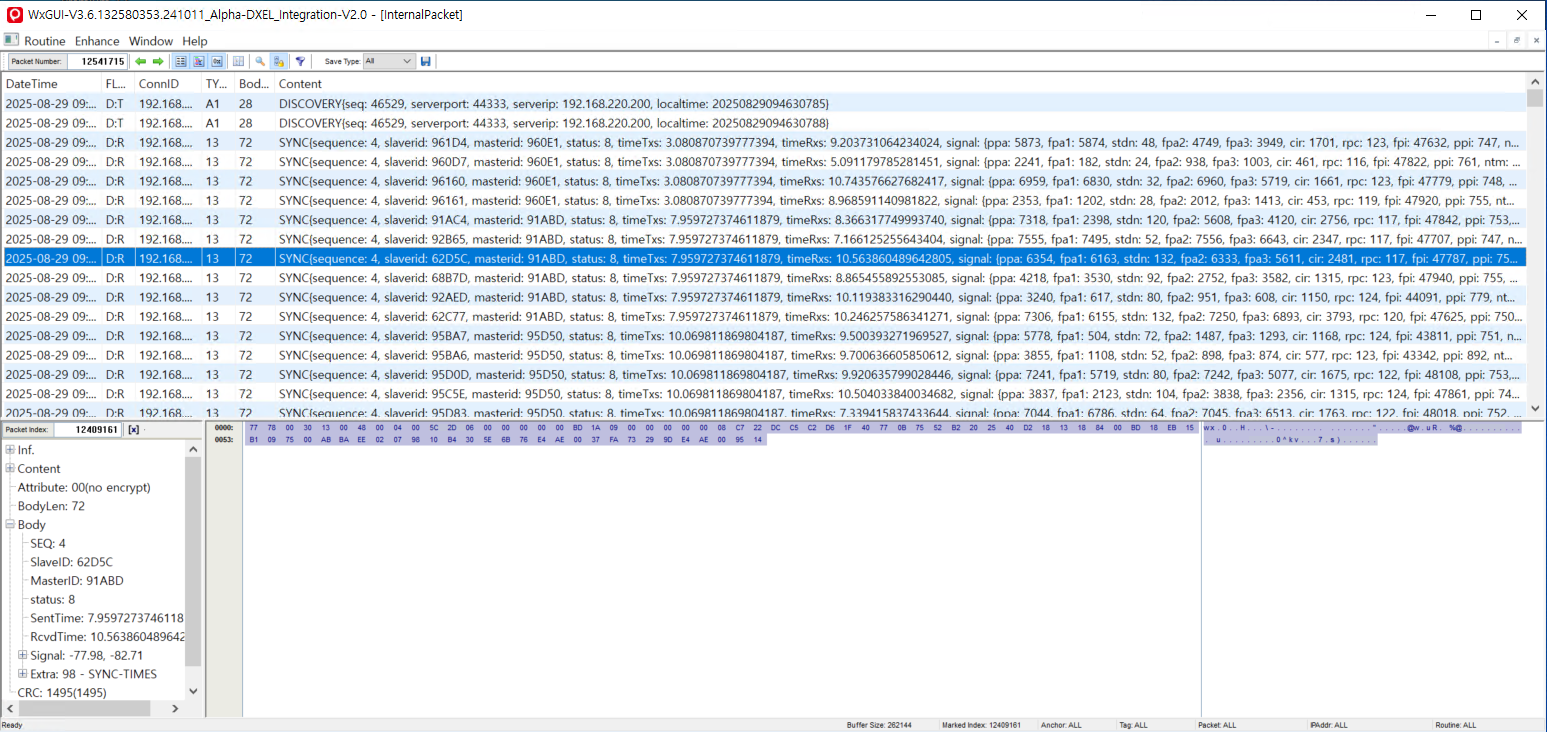
Task: Click the columns layout icon before the magnifier
Action: coord(238,62)
